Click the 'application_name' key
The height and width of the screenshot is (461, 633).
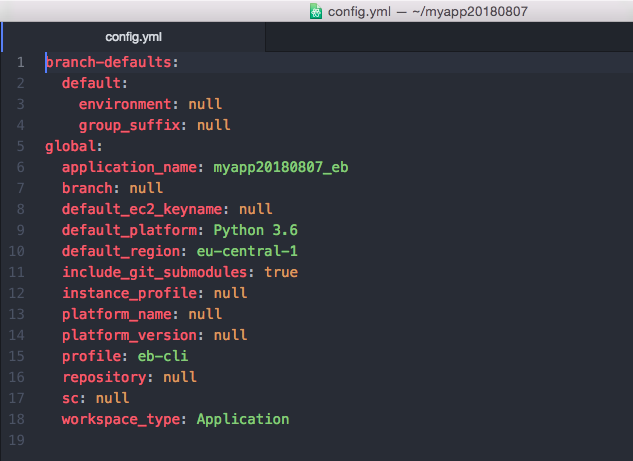[x=130, y=167]
